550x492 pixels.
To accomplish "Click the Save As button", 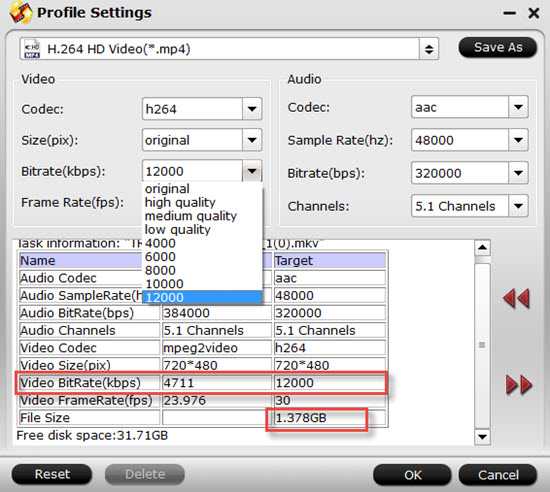I will 498,47.
